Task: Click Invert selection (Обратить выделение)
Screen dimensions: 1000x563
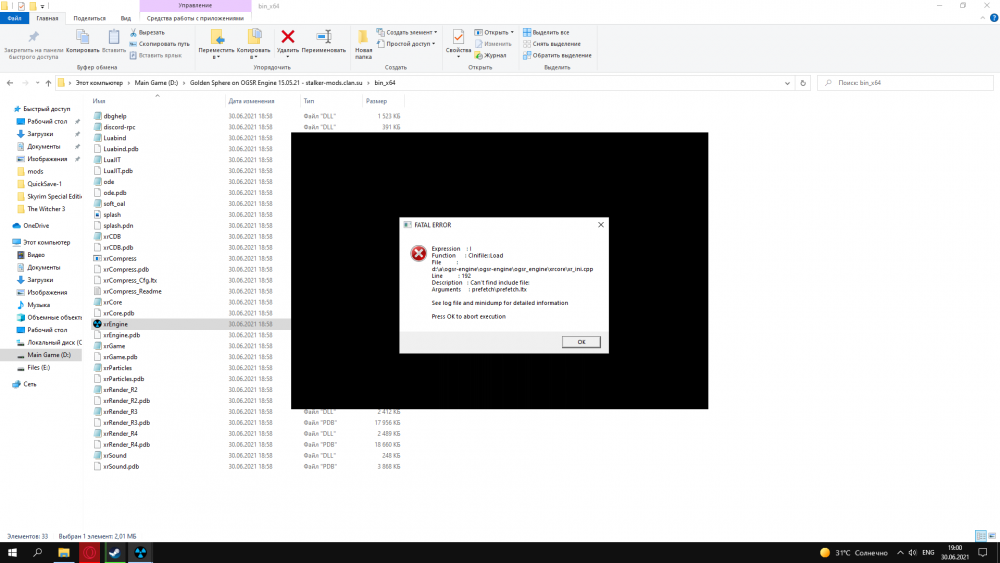Action: pos(557,55)
